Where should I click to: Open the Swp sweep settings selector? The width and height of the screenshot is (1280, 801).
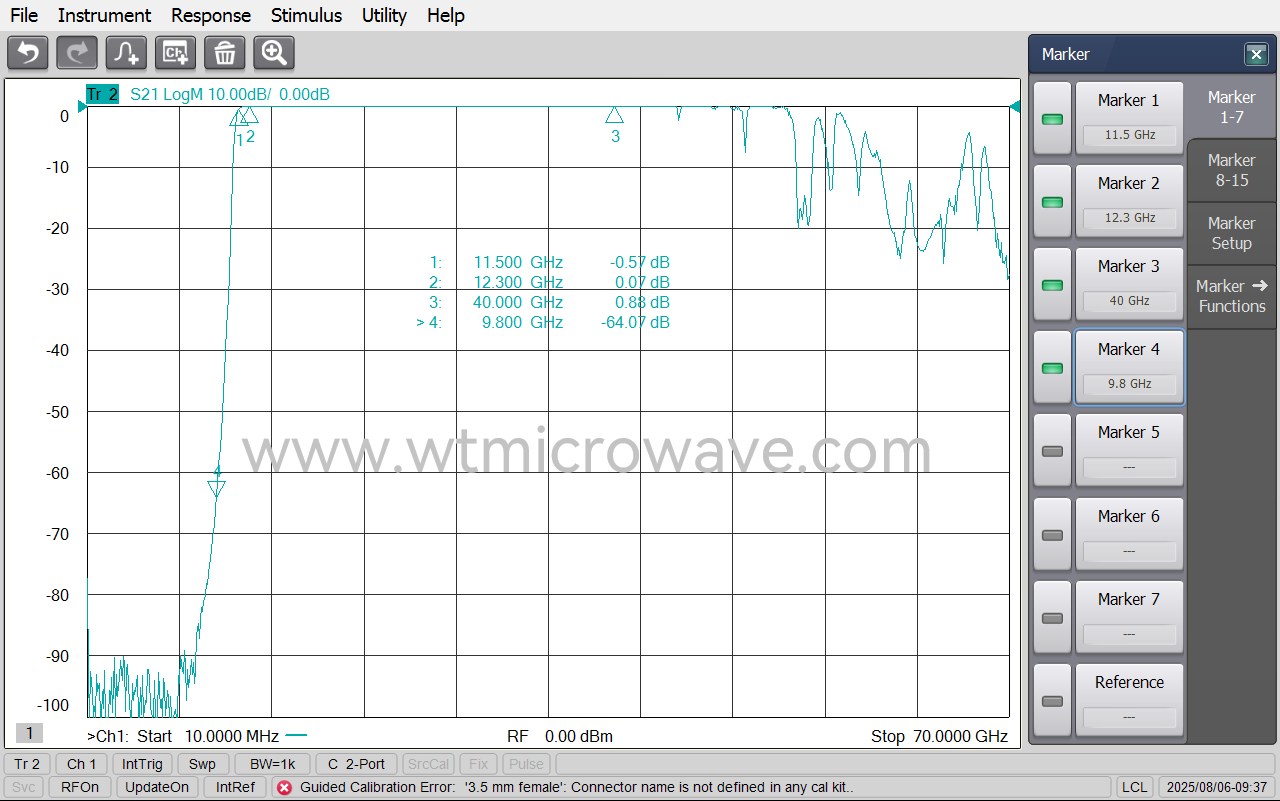click(203, 763)
